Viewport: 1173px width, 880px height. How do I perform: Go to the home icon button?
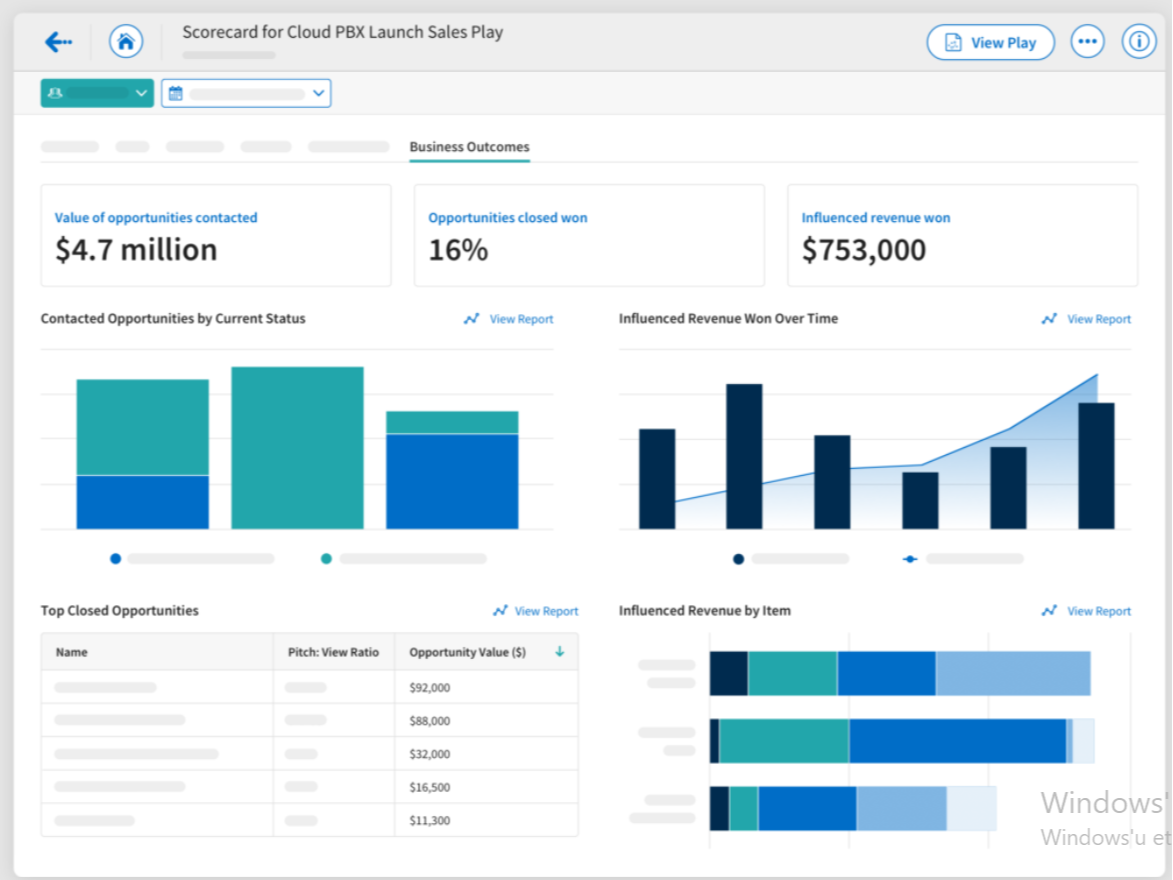[125, 42]
